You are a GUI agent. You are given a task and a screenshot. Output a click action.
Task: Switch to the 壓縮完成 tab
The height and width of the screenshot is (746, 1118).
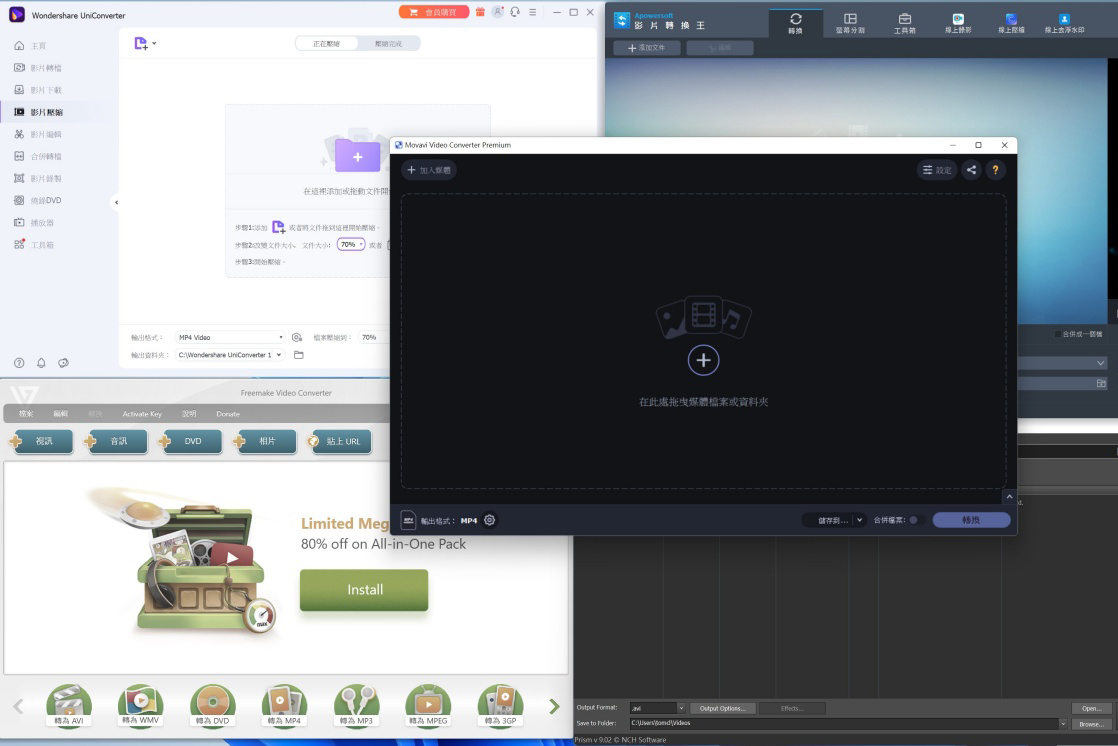(x=388, y=44)
